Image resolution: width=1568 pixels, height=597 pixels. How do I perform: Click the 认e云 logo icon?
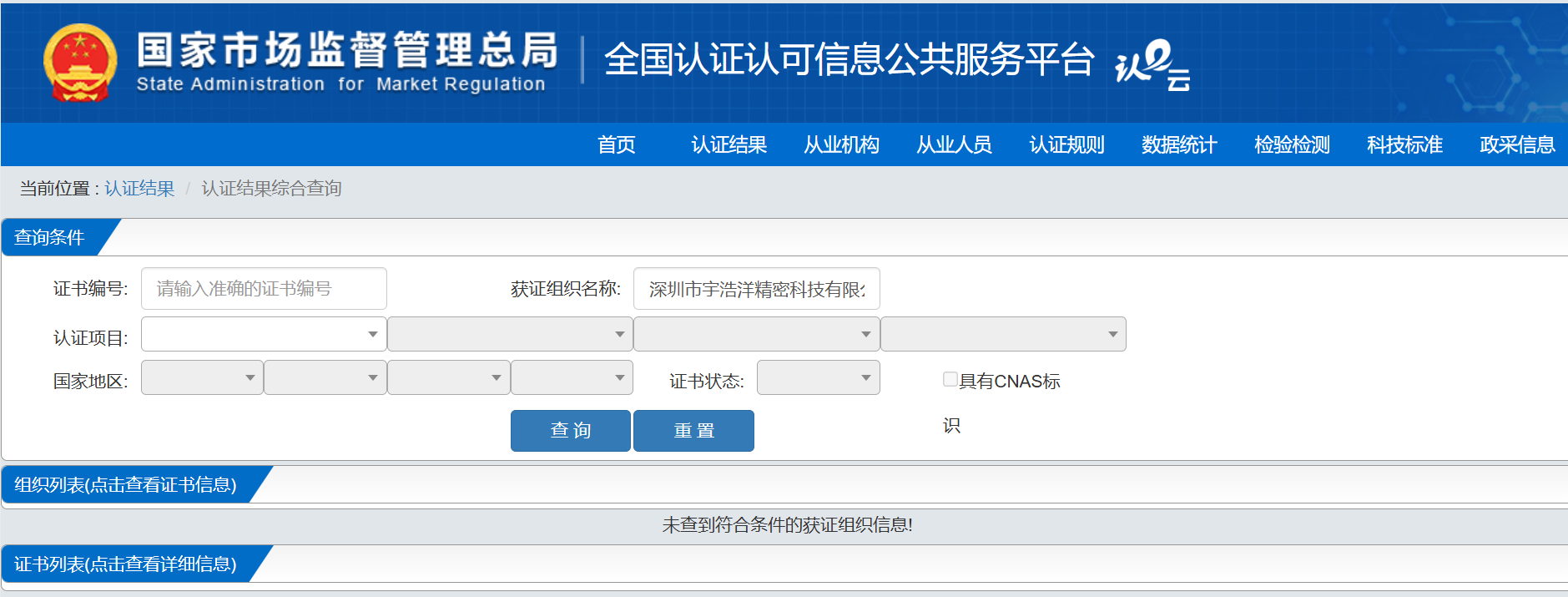pyautogui.click(x=1152, y=64)
